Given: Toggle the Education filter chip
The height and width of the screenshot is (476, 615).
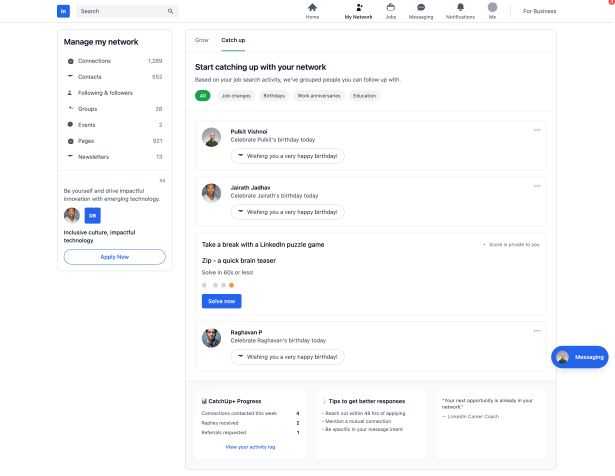Looking at the screenshot, I should [364, 96].
